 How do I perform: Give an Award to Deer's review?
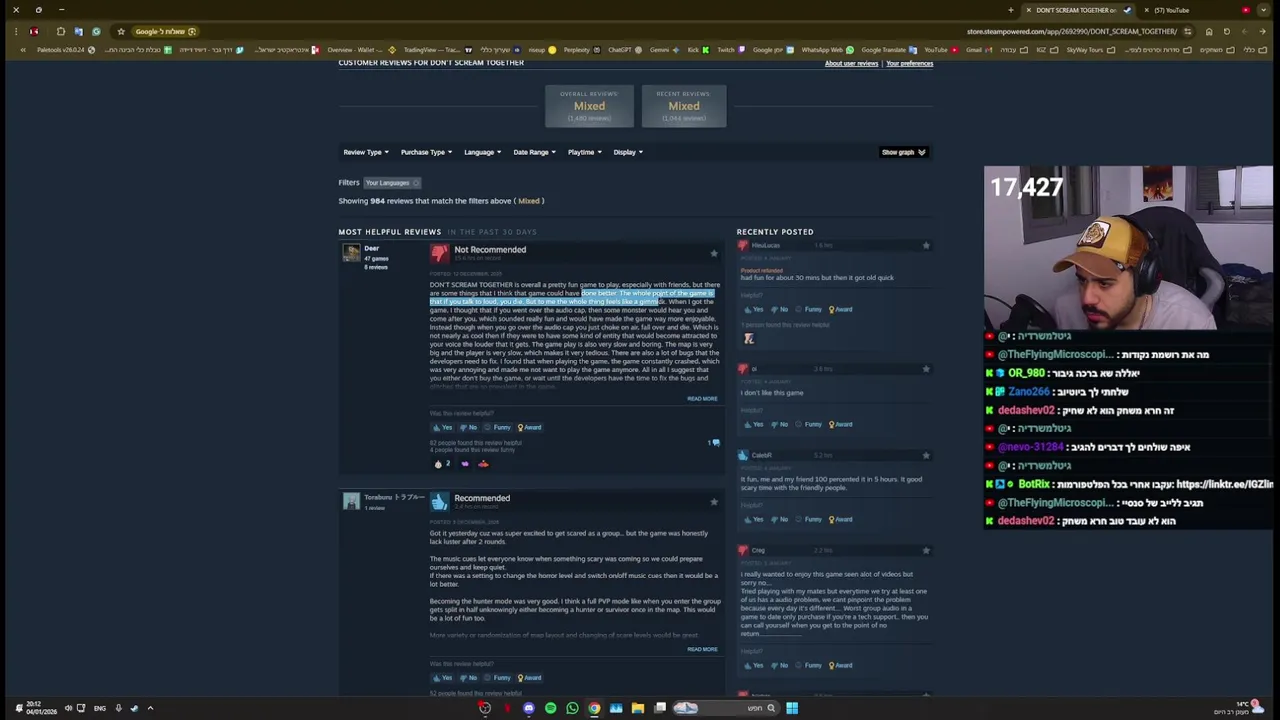529,427
